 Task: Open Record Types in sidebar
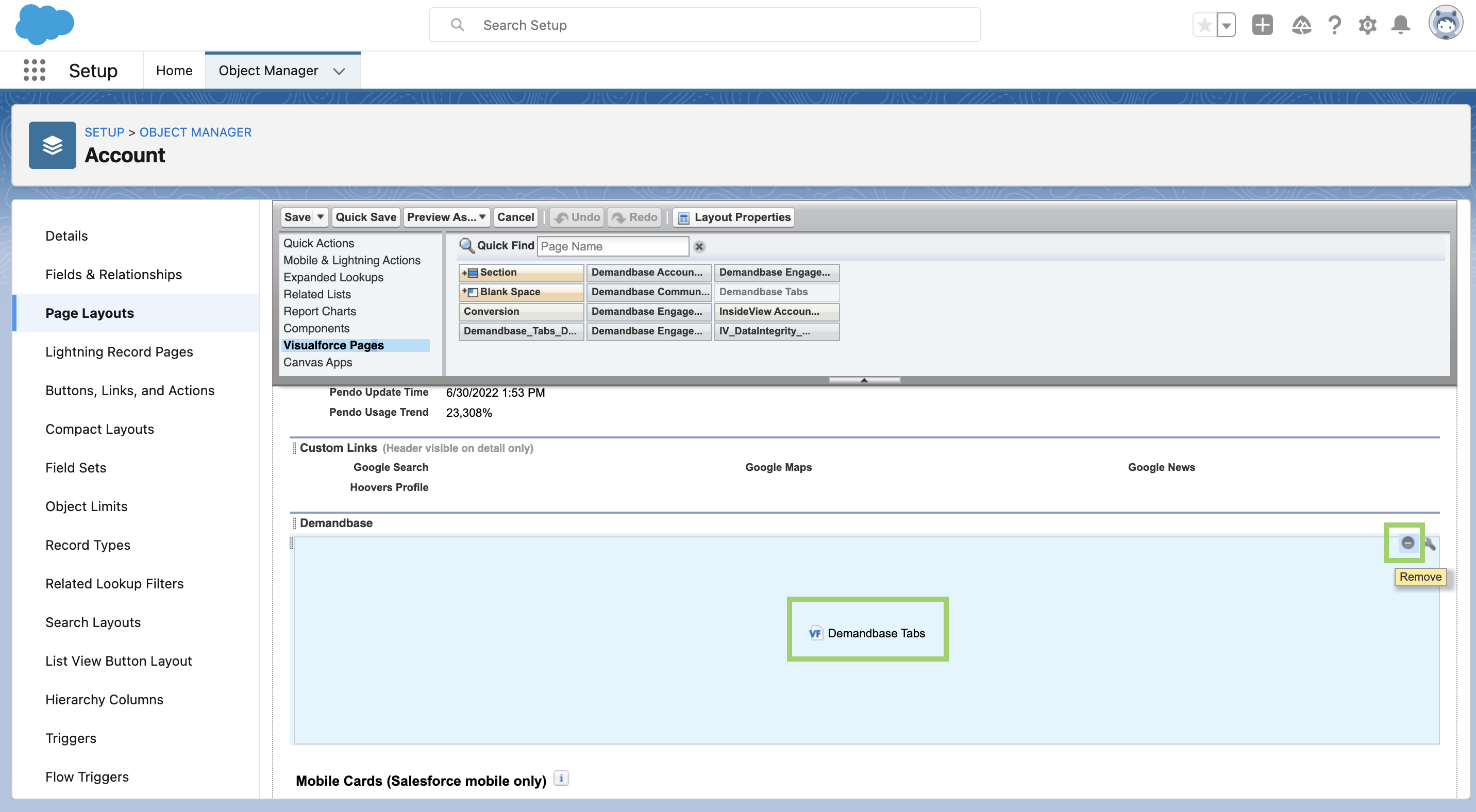(x=88, y=545)
